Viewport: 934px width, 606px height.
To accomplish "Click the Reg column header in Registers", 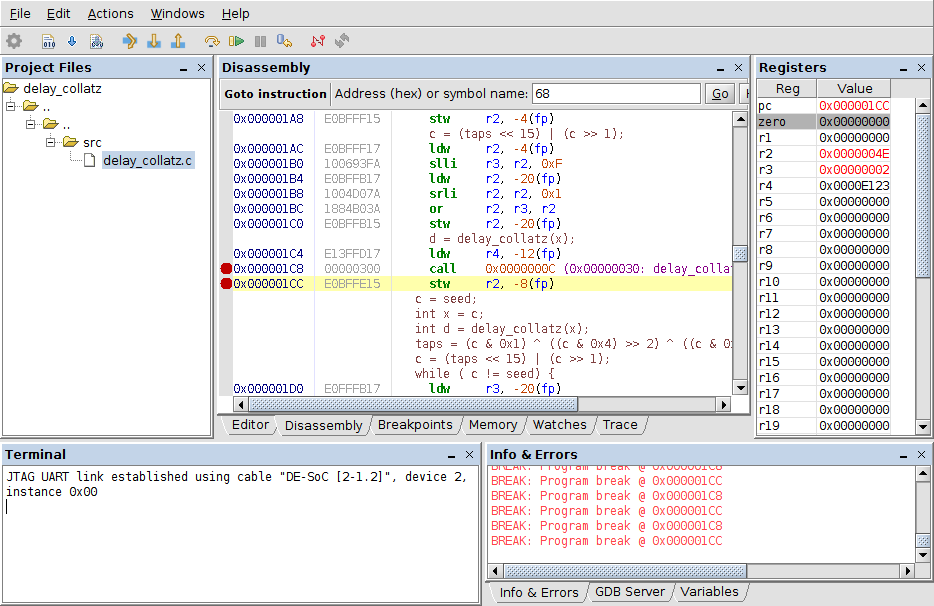I will coord(787,89).
